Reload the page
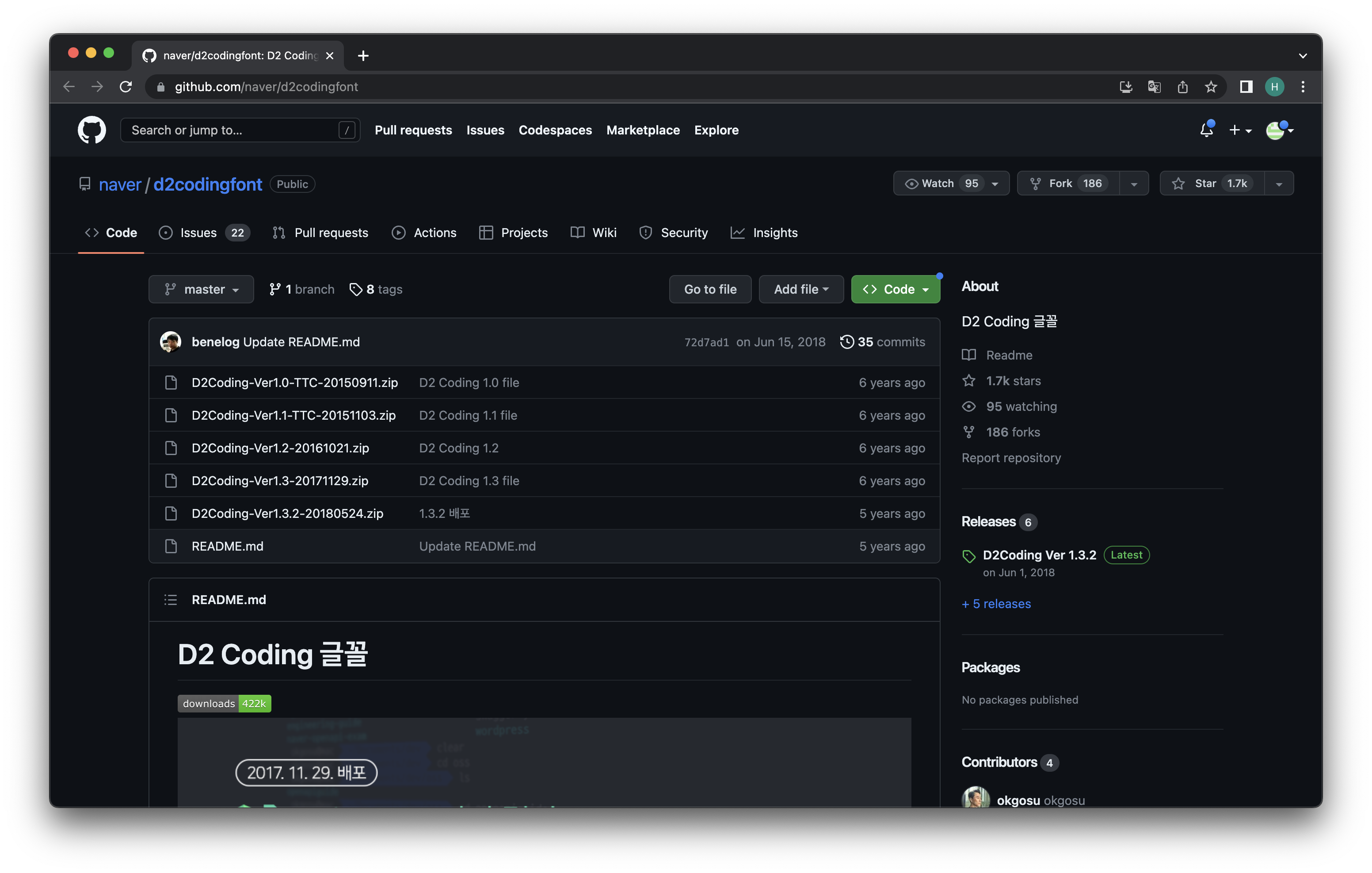The width and height of the screenshot is (1372, 873). pyautogui.click(x=126, y=87)
